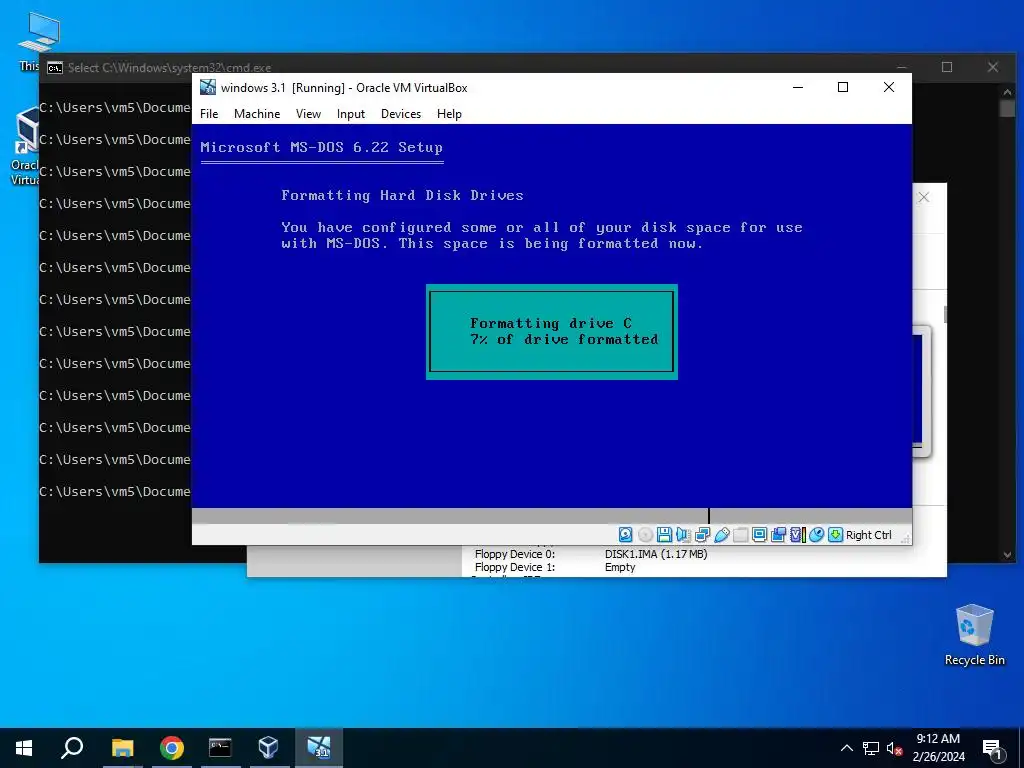Open the hard disk activity status icon
This screenshot has height=768, width=1024.
[626, 535]
